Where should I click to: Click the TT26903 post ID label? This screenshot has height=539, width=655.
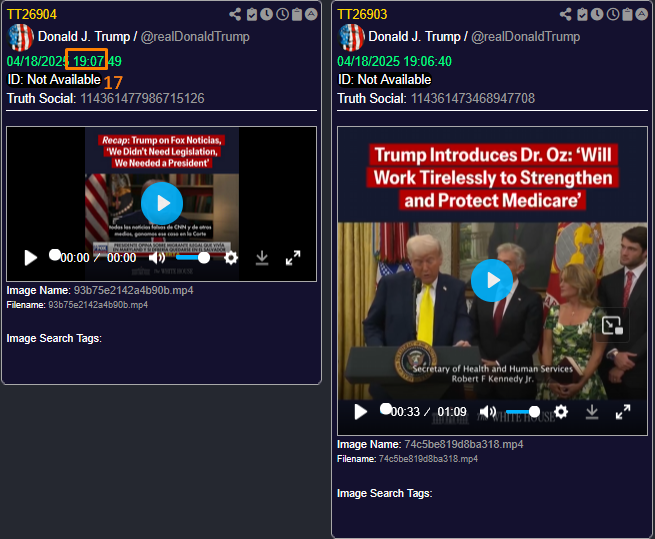click(362, 14)
